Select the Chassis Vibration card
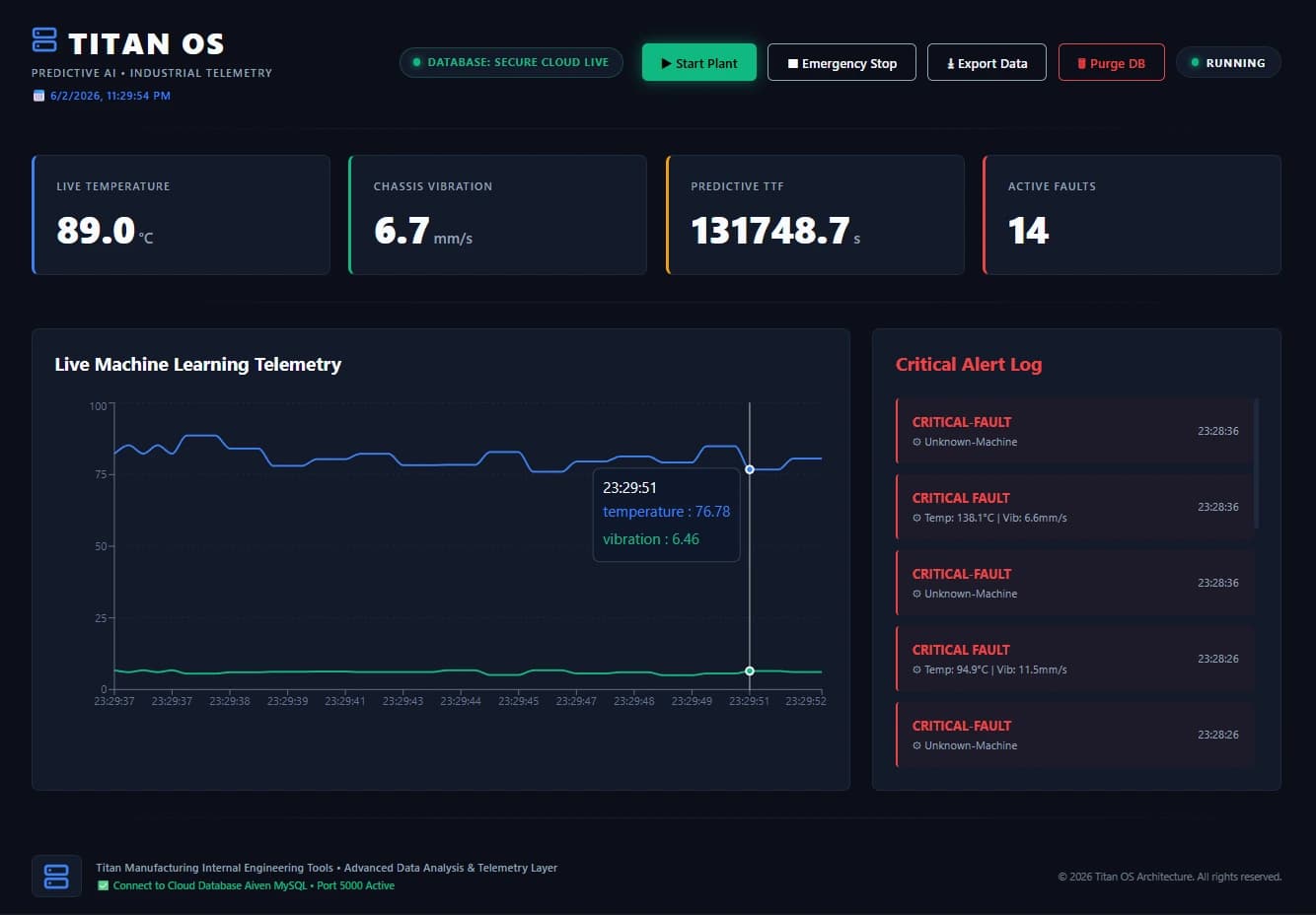 pos(497,215)
